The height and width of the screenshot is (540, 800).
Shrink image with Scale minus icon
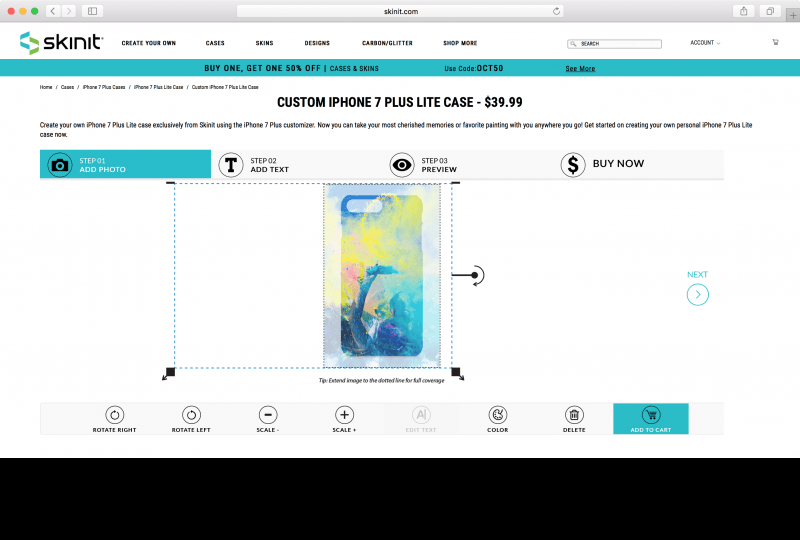(268, 415)
